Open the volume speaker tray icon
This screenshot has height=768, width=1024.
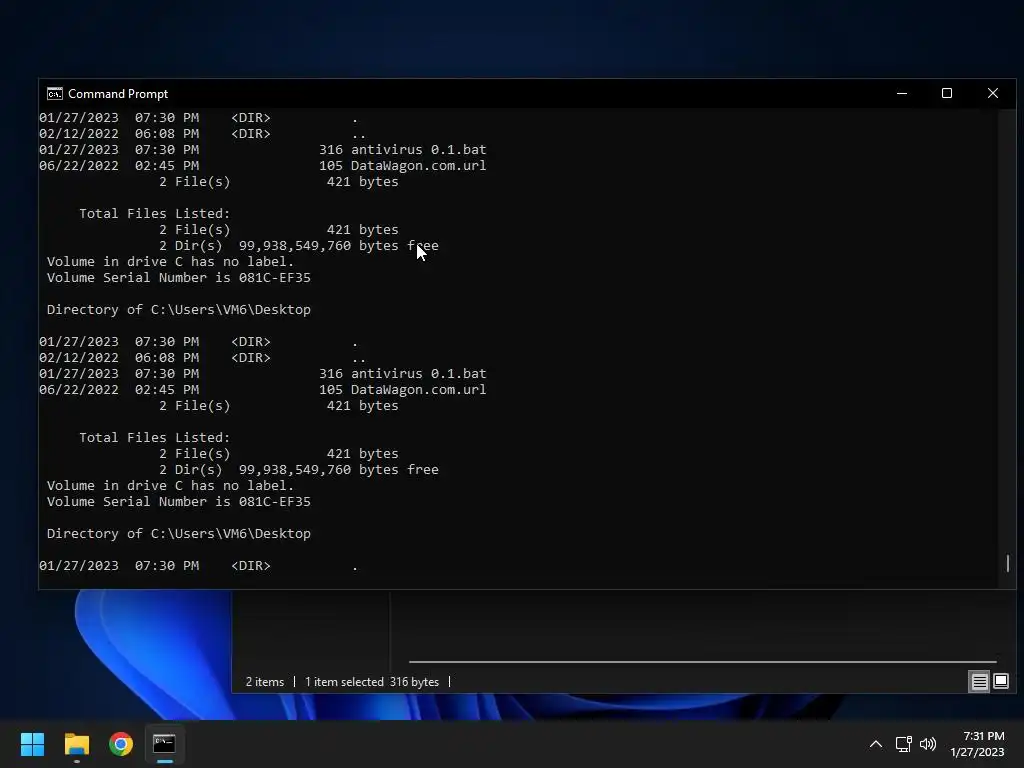(x=927, y=744)
